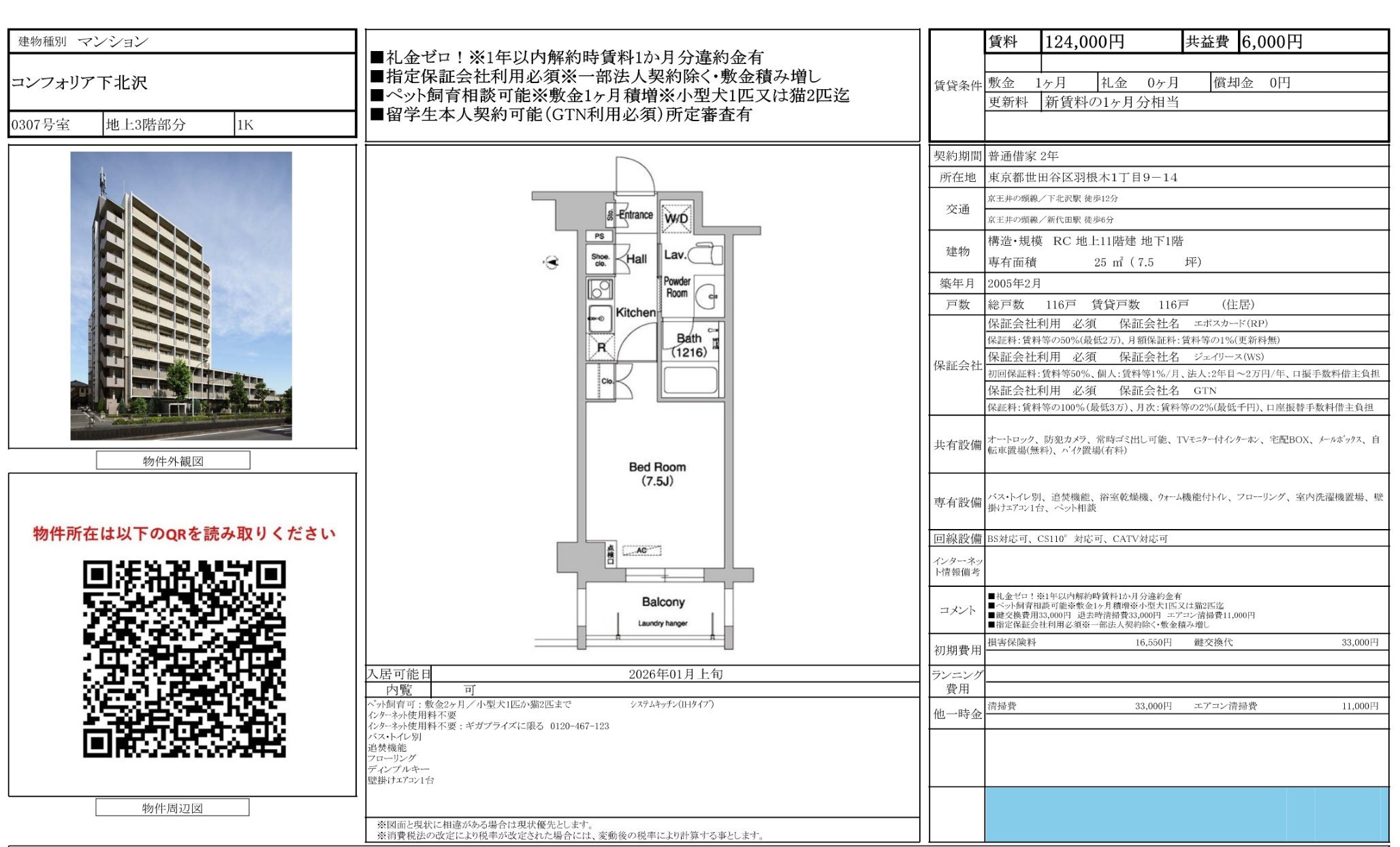Click the property name コンフォリア下北沢
This screenshot has height=847, width=1400.
click(x=79, y=82)
